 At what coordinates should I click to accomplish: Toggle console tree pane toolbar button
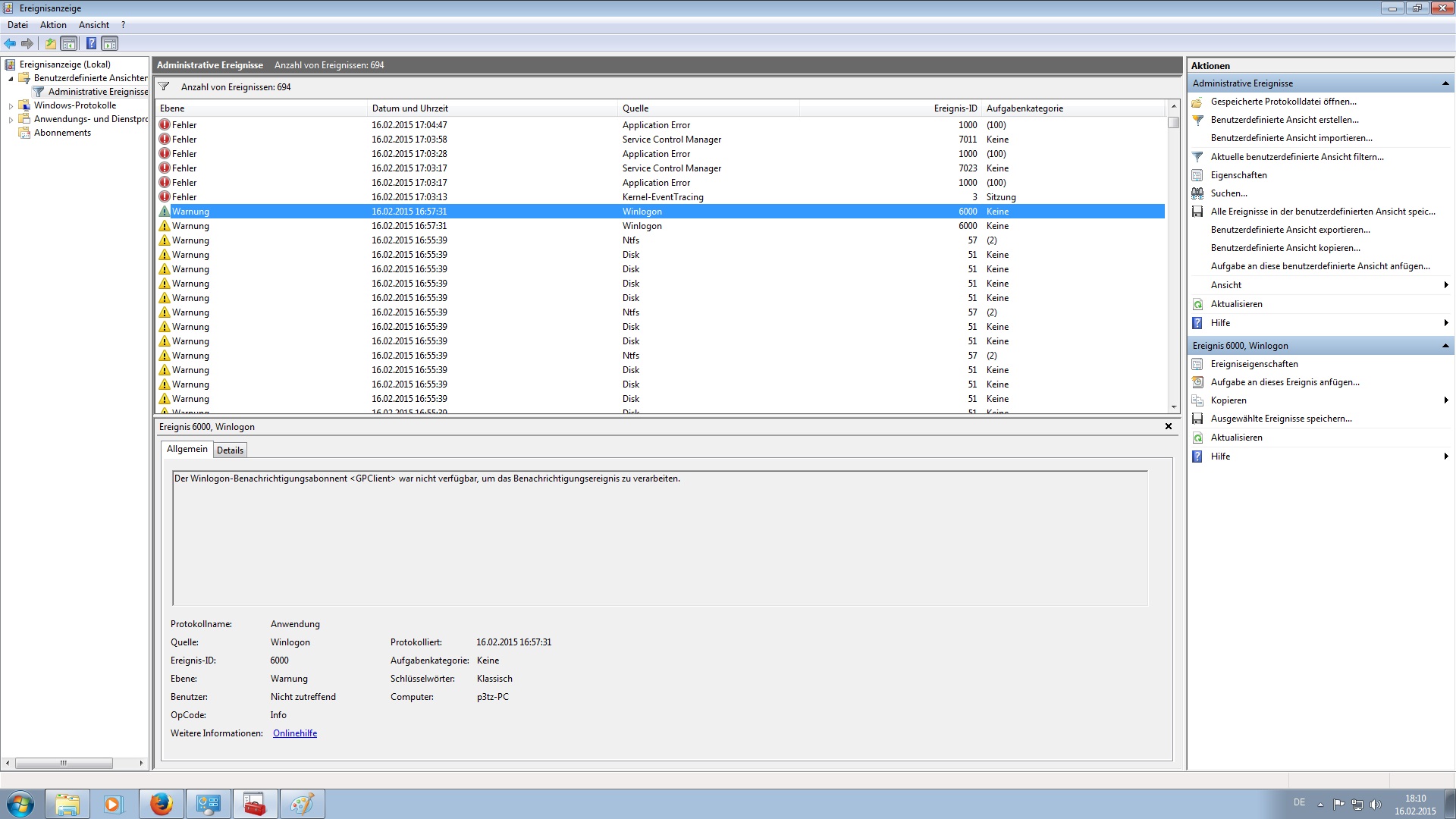click(x=69, y=43)
